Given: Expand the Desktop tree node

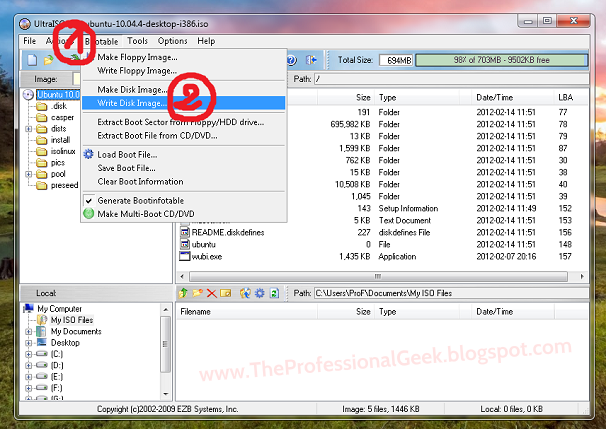Looking at the screenshot, I should tap(29, 343).
